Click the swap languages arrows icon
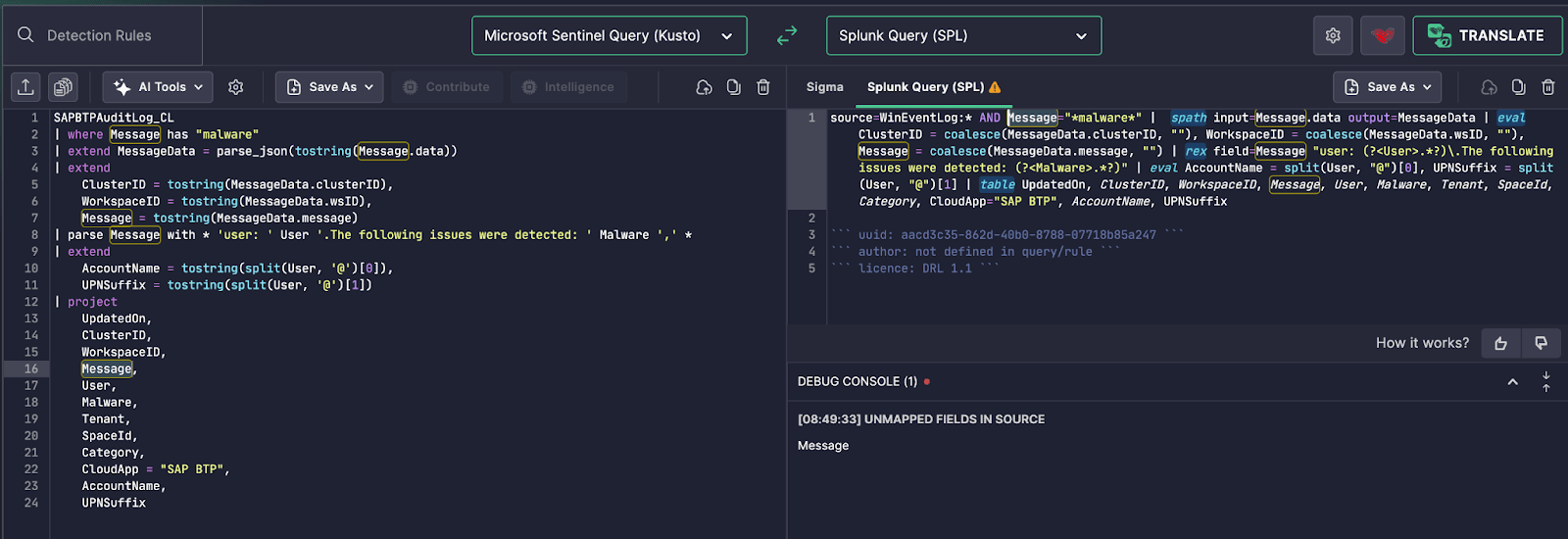 click(787, 35)
